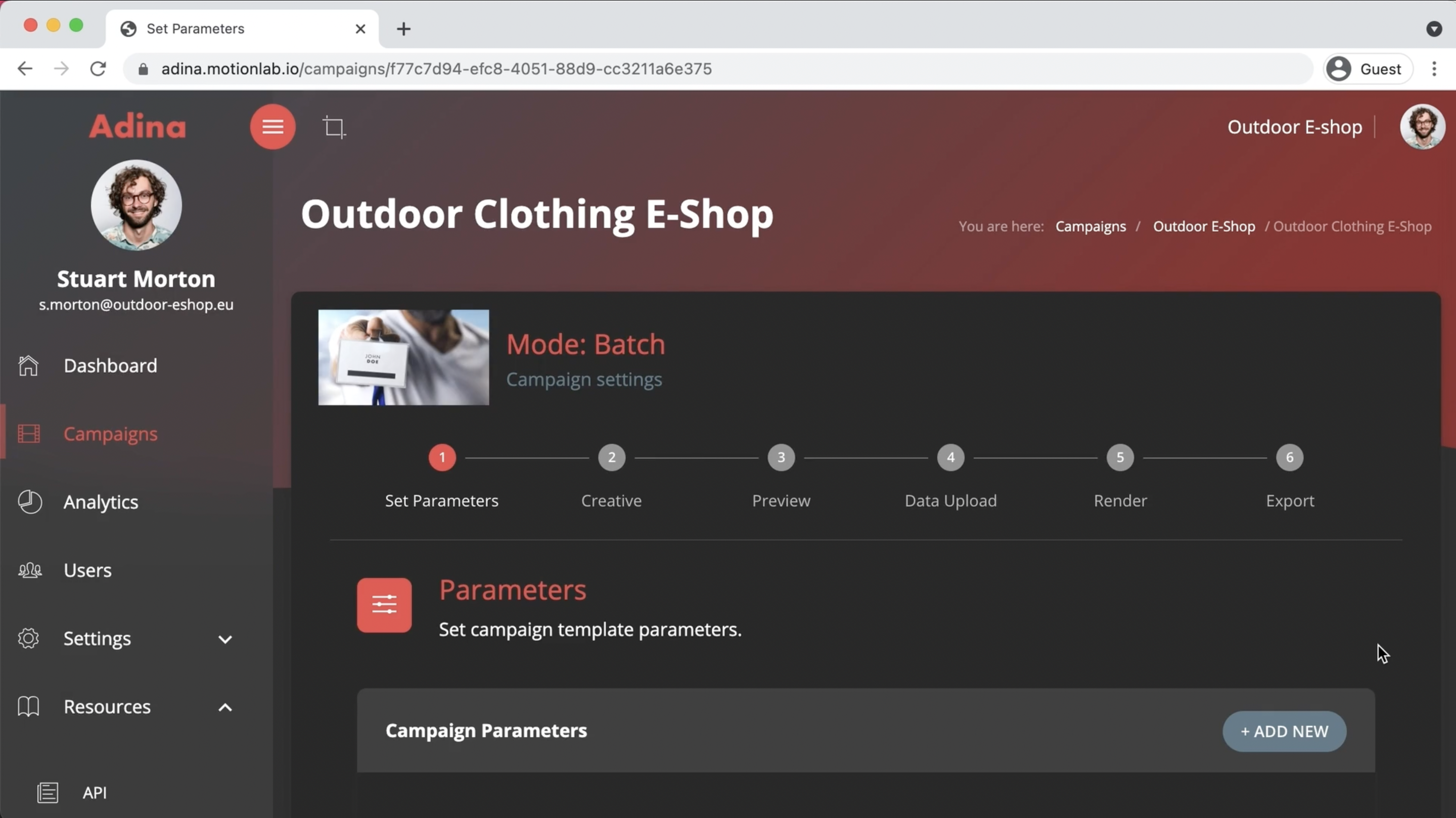Click the + ADD NEW button
This screenshot has height=818, width=1456.
pos(1284,731)
